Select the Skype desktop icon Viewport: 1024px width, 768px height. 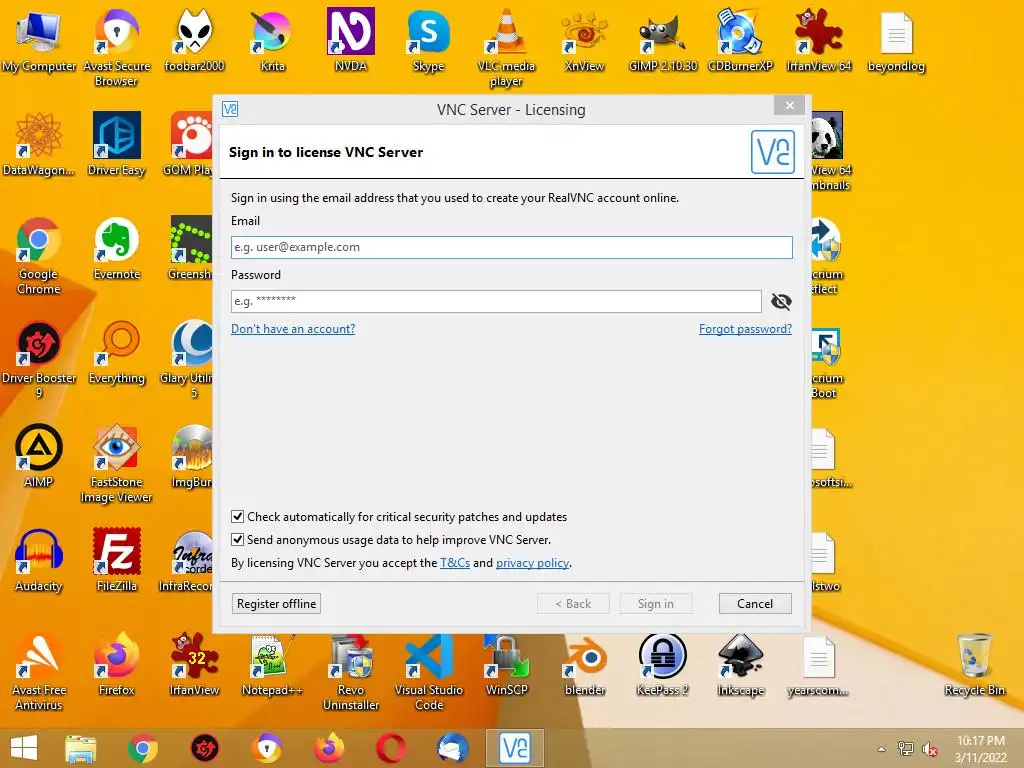point(428,40)
